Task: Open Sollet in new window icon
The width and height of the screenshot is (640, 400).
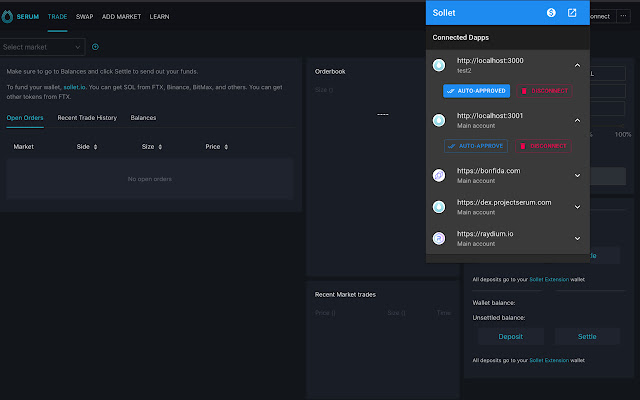Action: tap(572, 13)
